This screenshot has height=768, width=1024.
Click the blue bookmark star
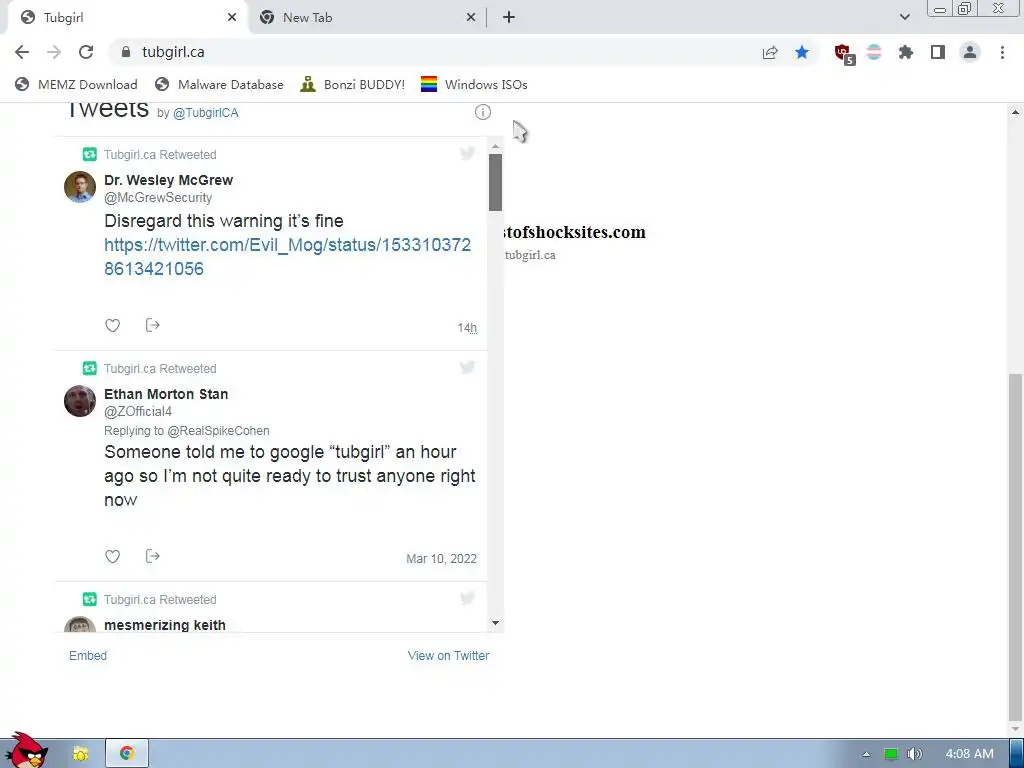[x=802, y=52]
